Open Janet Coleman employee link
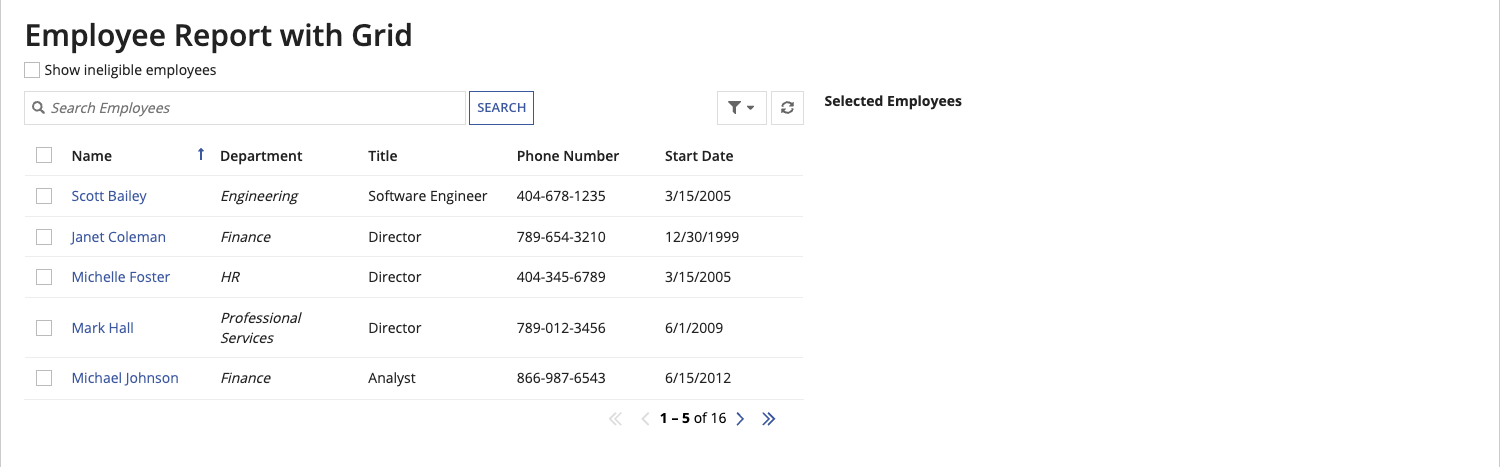1500x467 pixels. point(119,237)
